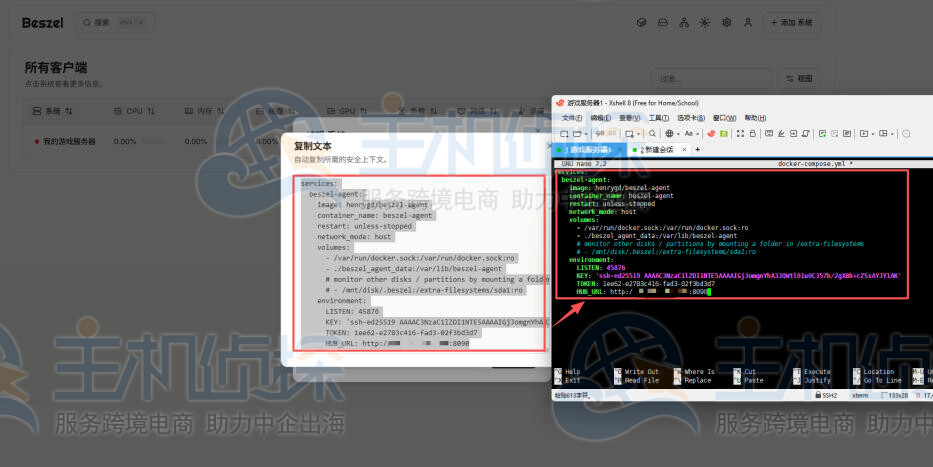Expand the tab layout dropdown arrow
This screenshot has height=467, width=933.
tap(873, 134)
